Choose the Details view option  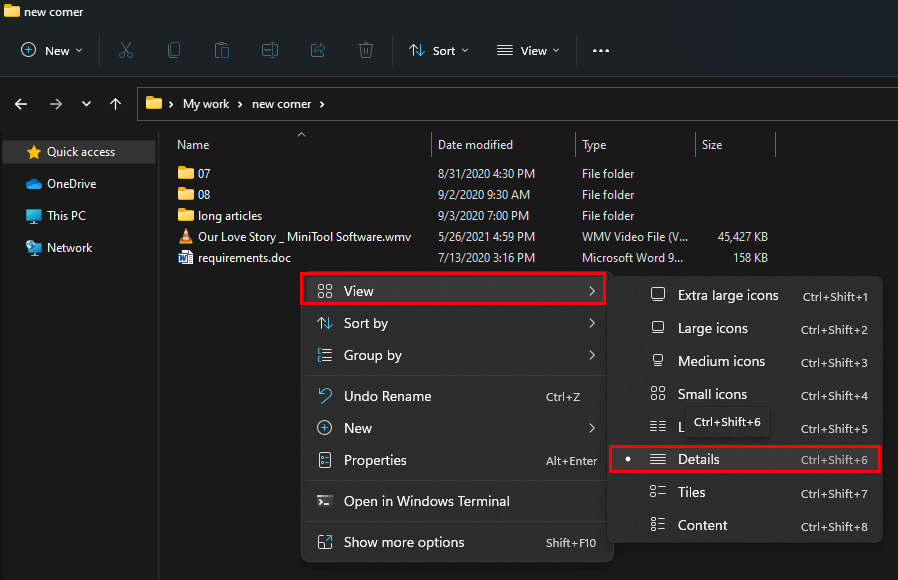click(x=745, y=459)
